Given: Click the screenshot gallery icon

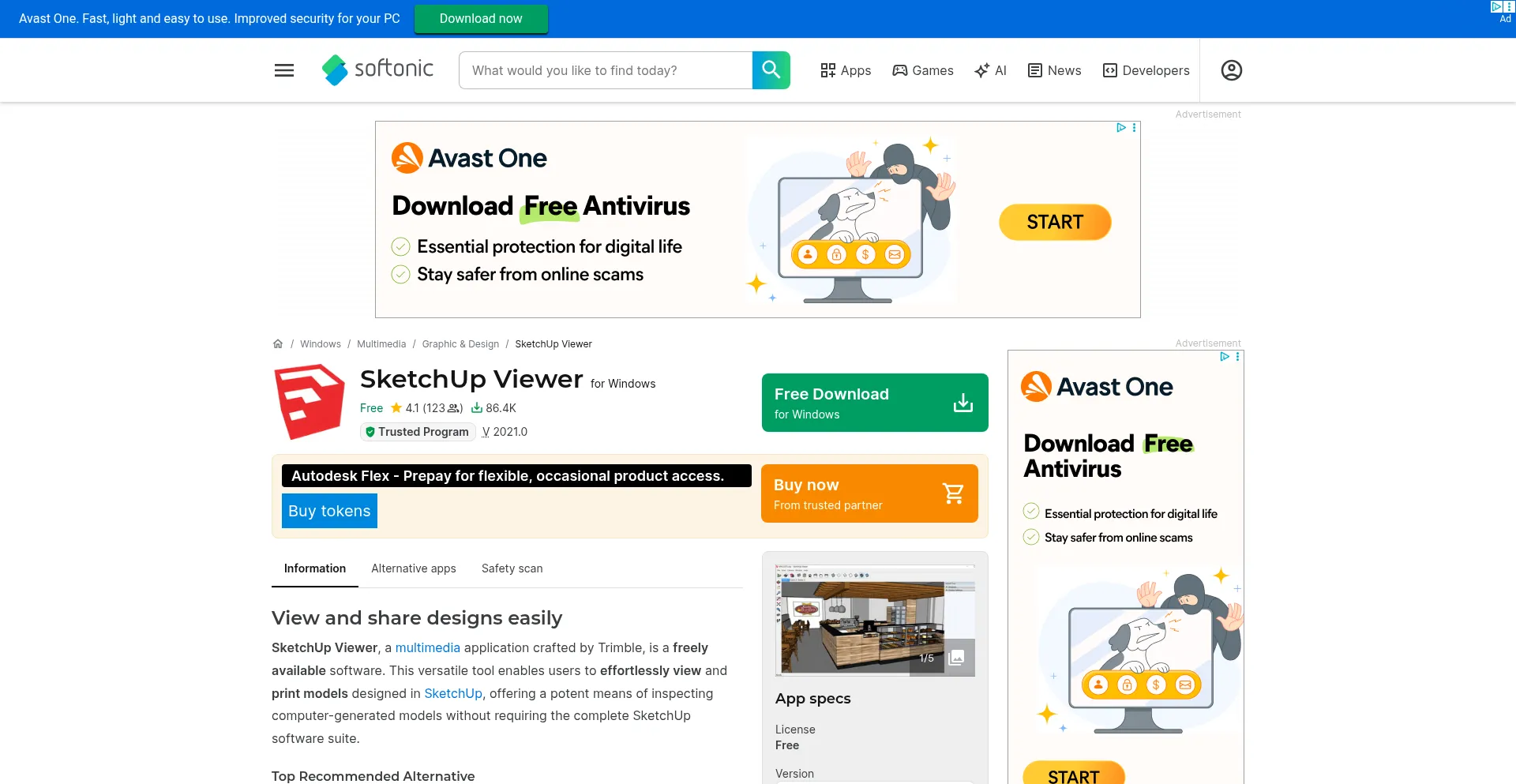Looking at the screenshot, I should [956, 658].
